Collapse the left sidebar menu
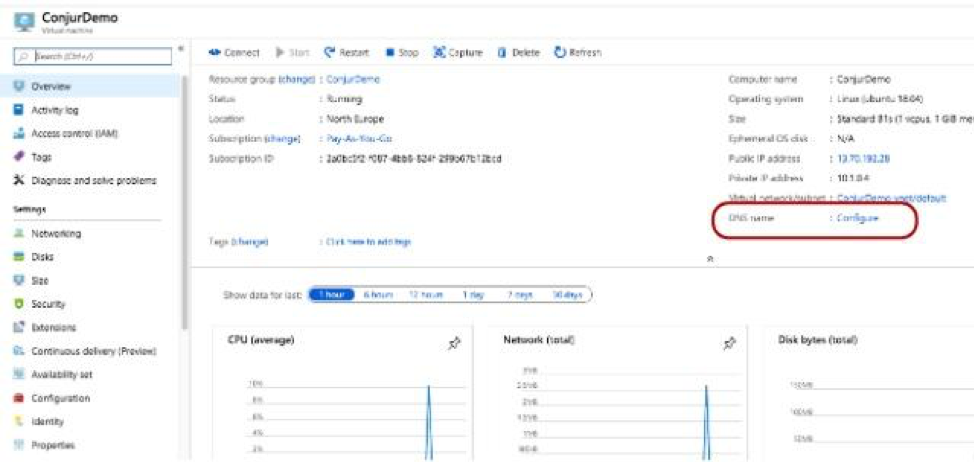This screenshot has width=974, height=462. point(180,49)
